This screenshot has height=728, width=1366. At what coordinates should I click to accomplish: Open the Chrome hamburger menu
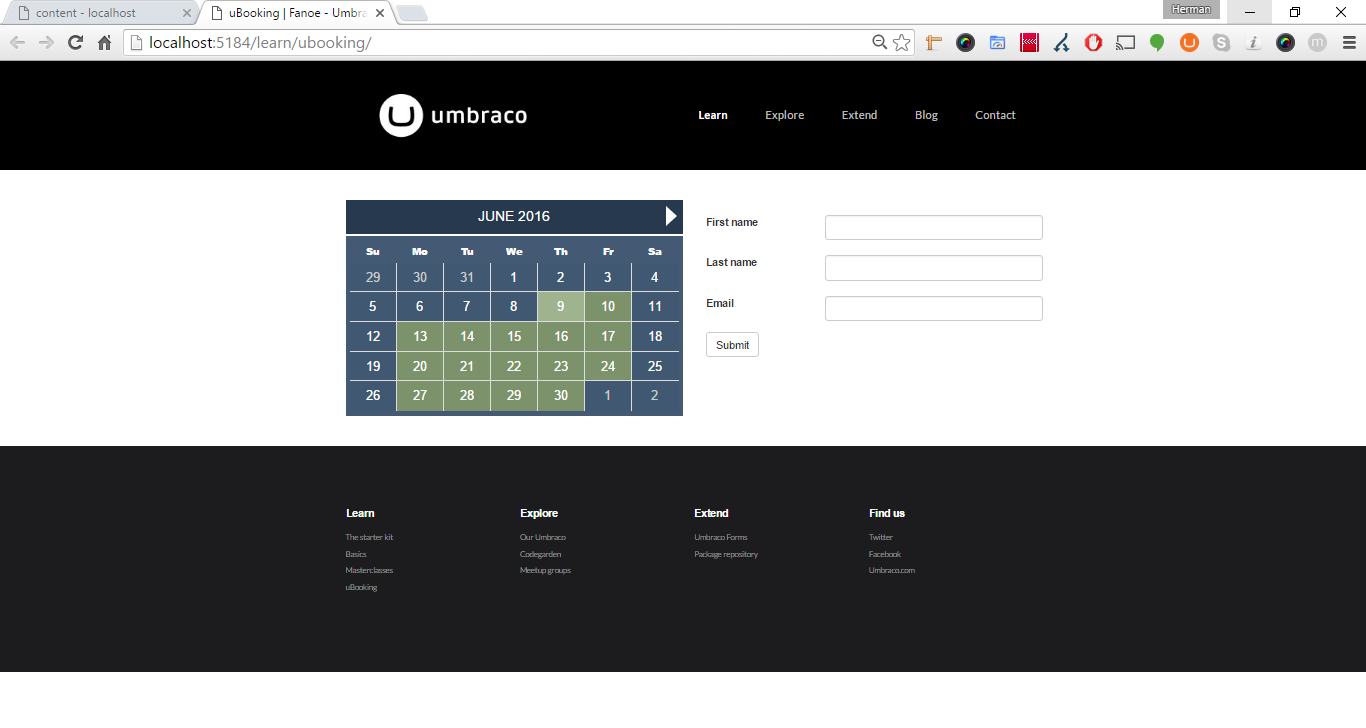(1348, 42)
